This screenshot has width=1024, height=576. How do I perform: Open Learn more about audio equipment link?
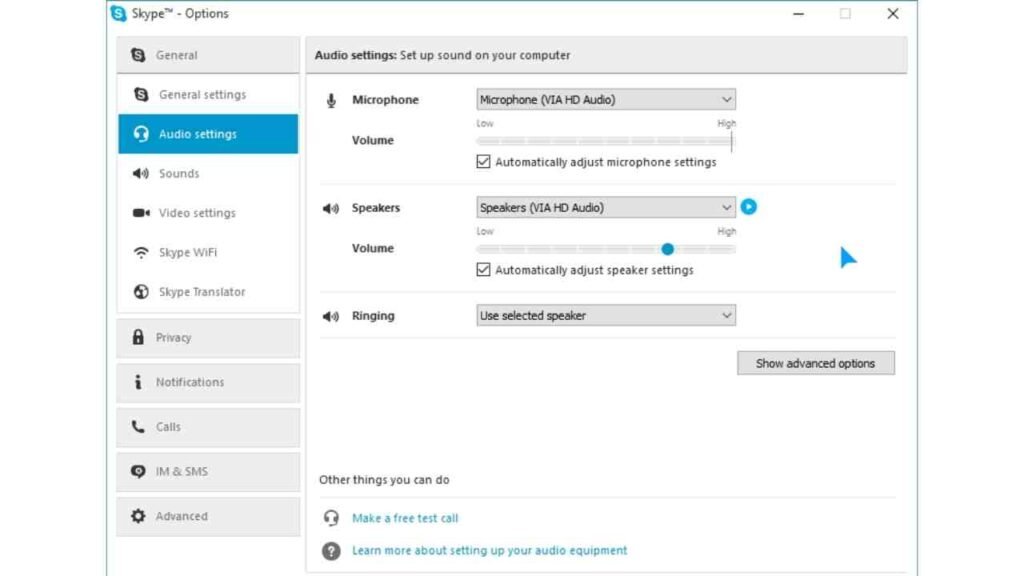pos(489,550)
